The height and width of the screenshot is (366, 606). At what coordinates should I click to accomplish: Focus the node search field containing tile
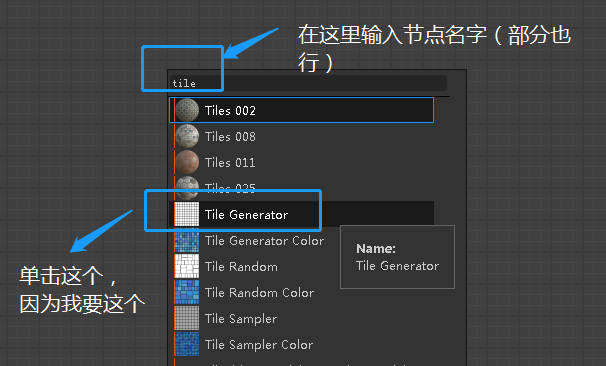tap(308, 83)
